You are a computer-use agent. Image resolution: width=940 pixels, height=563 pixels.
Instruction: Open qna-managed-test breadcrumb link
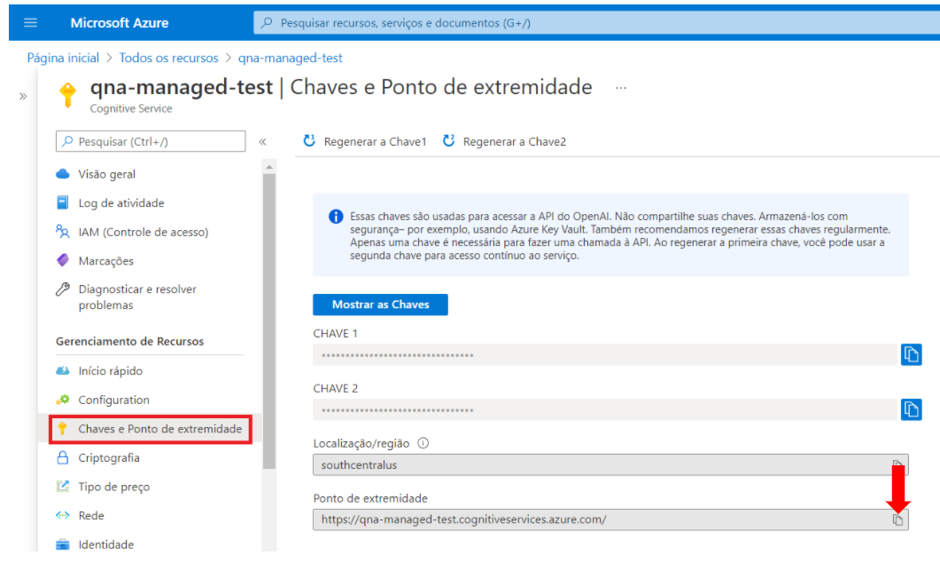pyautogui.click(x=290, y=58)
